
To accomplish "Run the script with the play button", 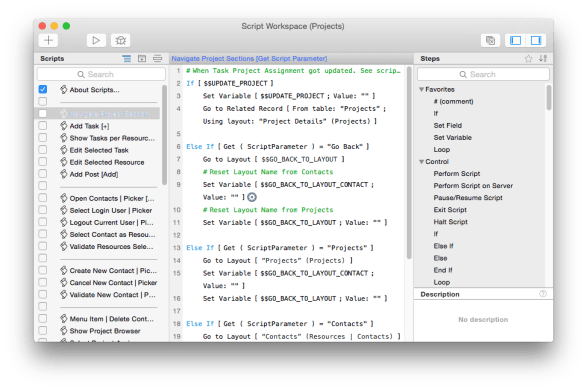I will tap(96, 40).
